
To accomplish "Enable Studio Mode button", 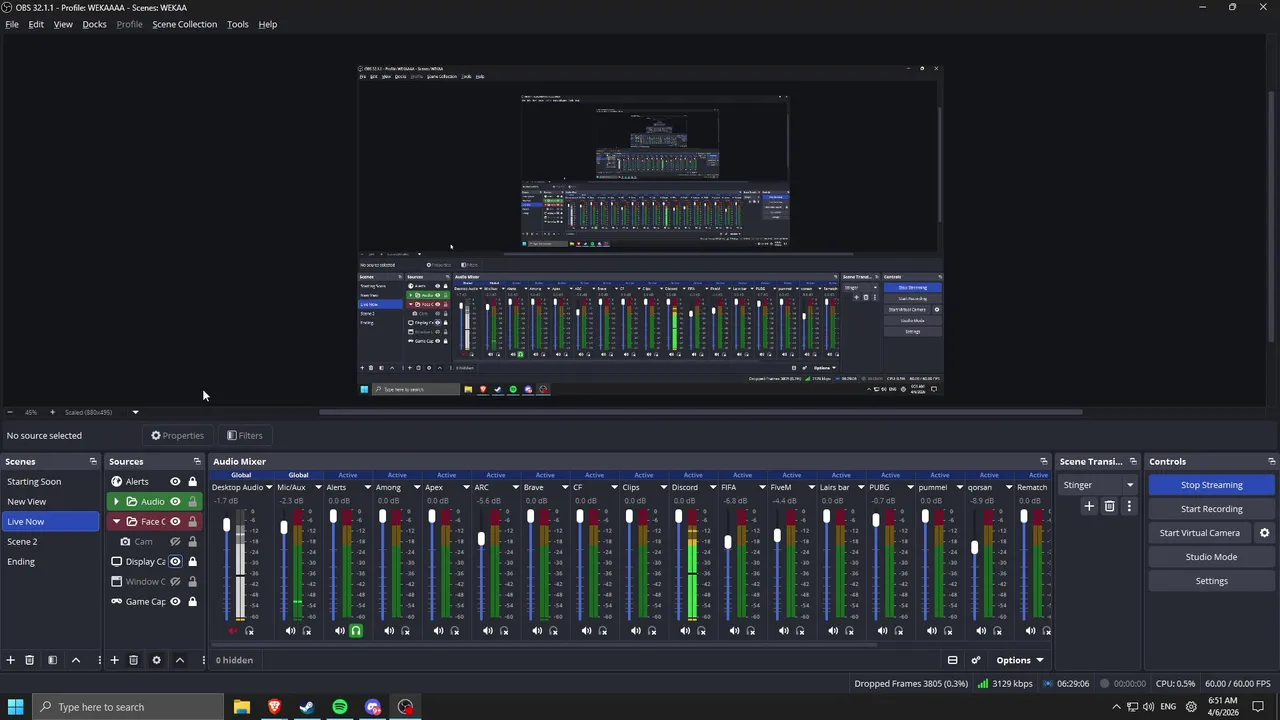I will (1211, 557).
